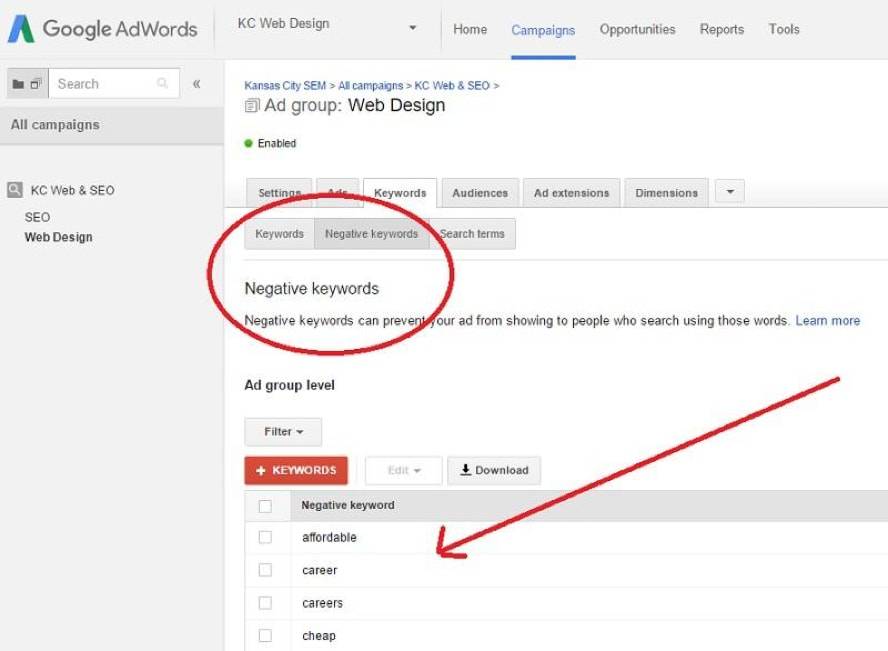Open the Opportunities menu
This screenshot has height=651, width=888.
[637, 29]
